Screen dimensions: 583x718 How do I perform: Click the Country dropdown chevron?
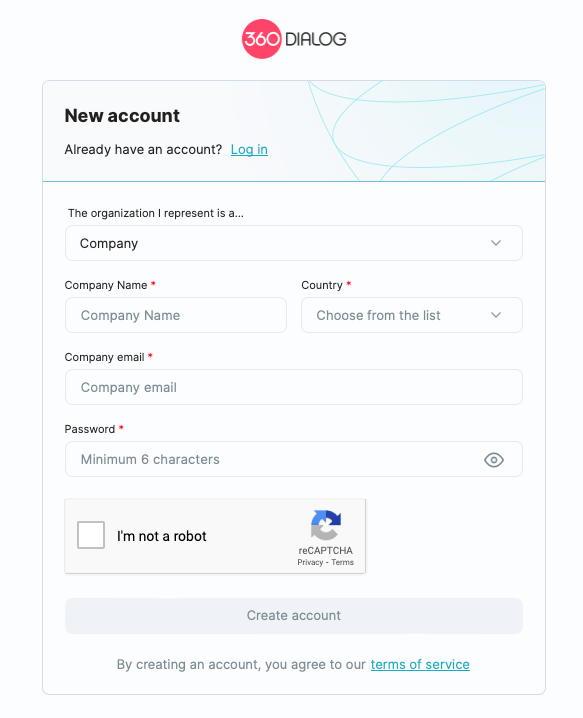click(x=496, y=315)
